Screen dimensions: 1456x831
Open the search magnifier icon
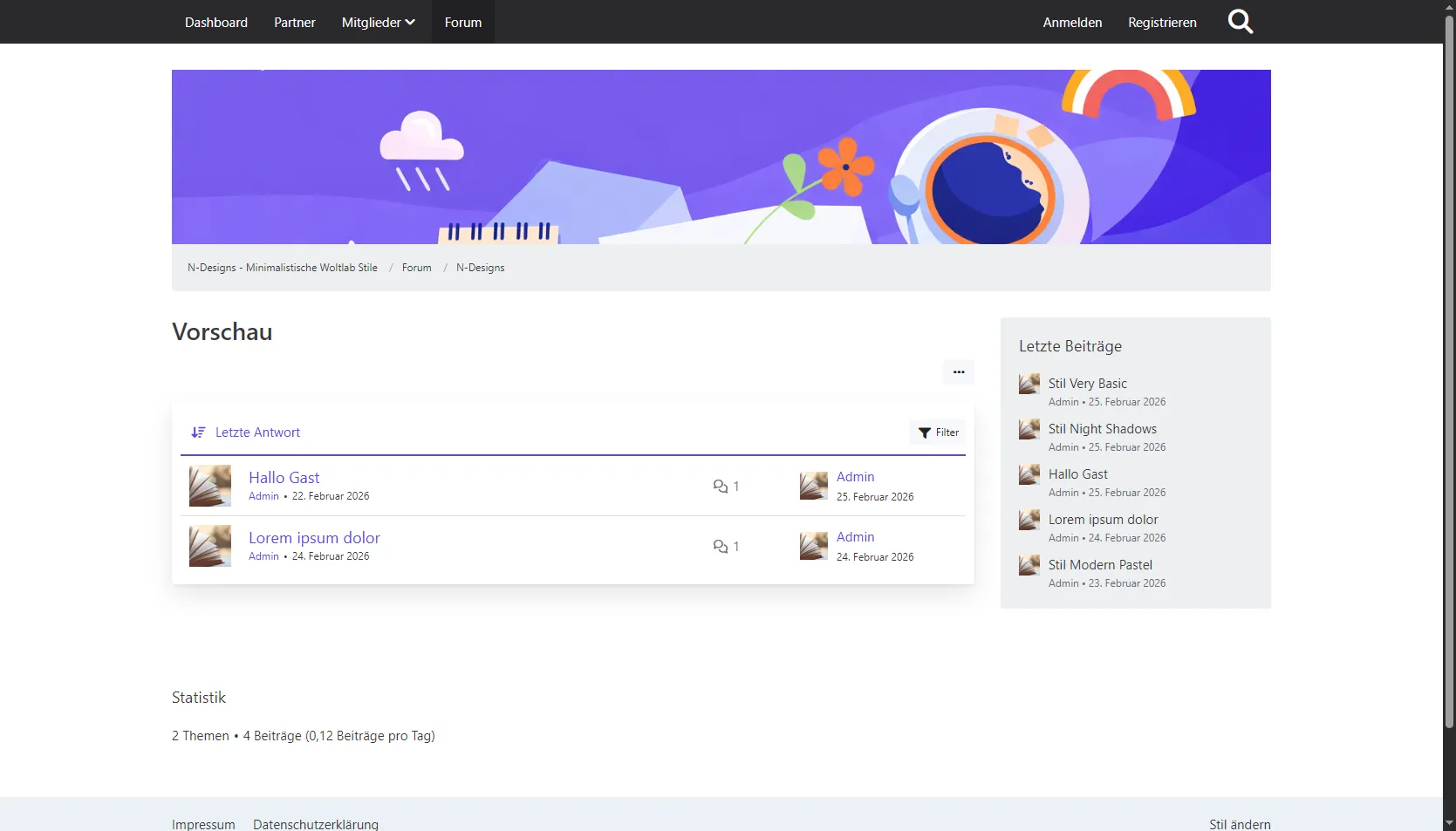click(1240, 22)
